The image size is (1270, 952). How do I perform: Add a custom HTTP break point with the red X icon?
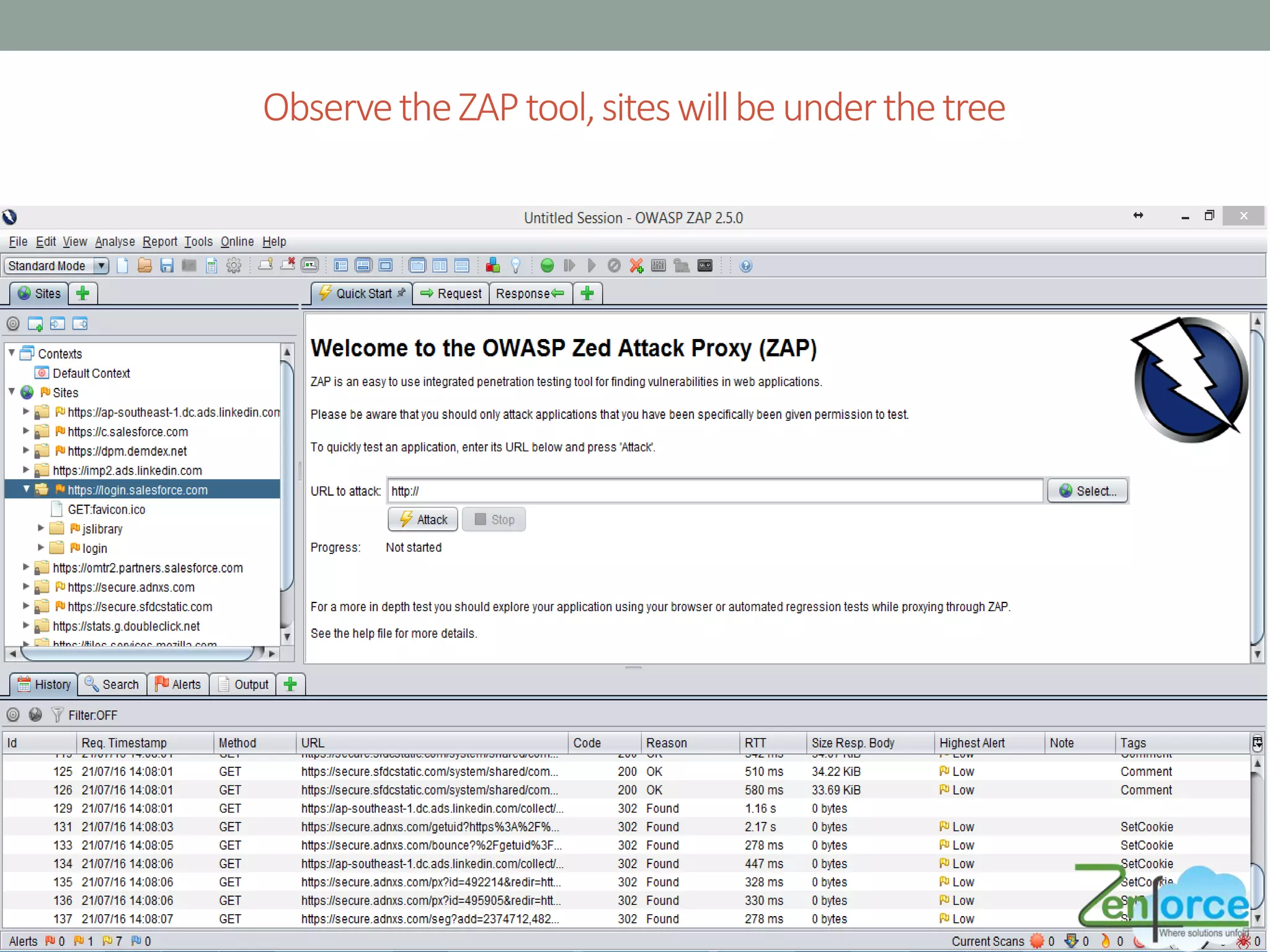click(636, 266)
